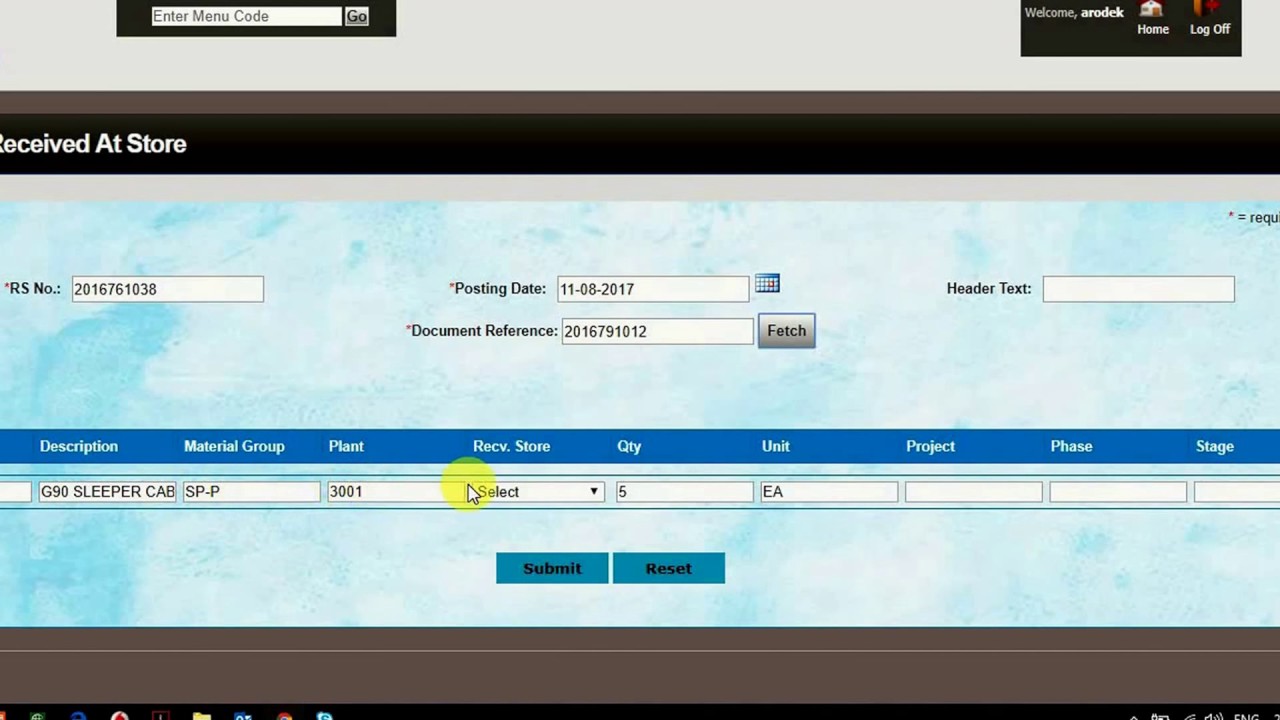Reset the form fields
The image size is (1280, 720).
[x=668, y=568]
